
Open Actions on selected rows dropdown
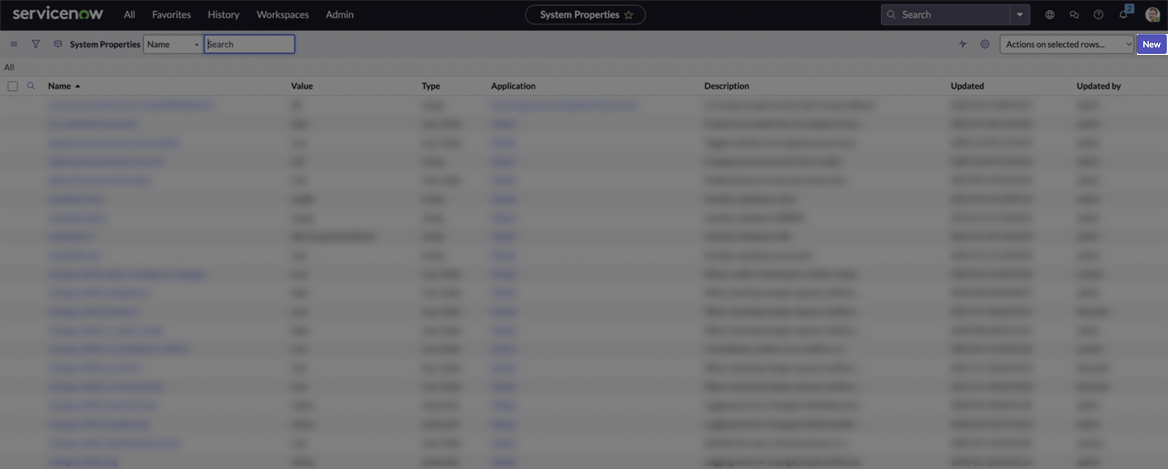(x=1067, y=45)
